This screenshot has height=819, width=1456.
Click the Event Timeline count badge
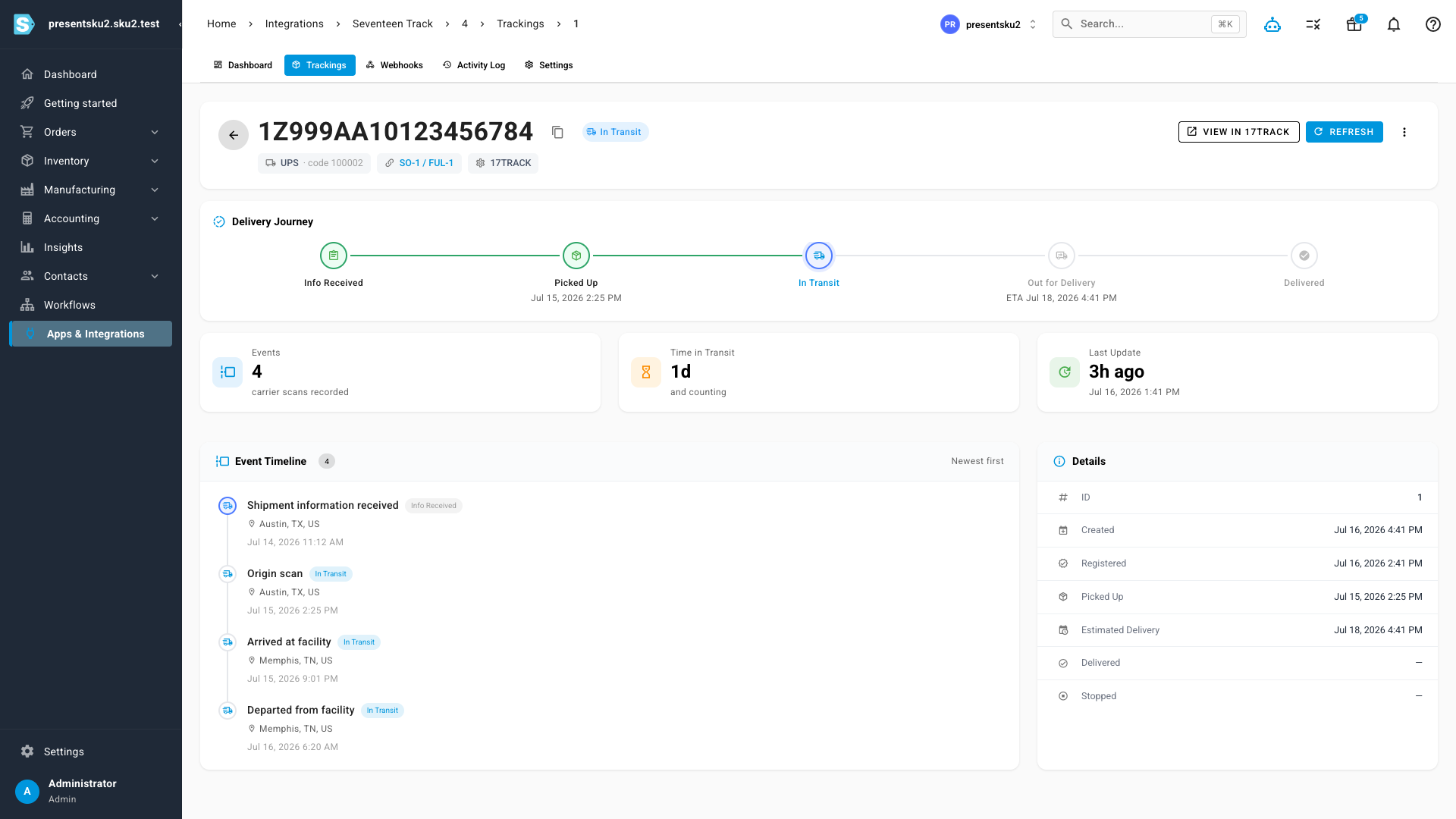tap(327, 461)
